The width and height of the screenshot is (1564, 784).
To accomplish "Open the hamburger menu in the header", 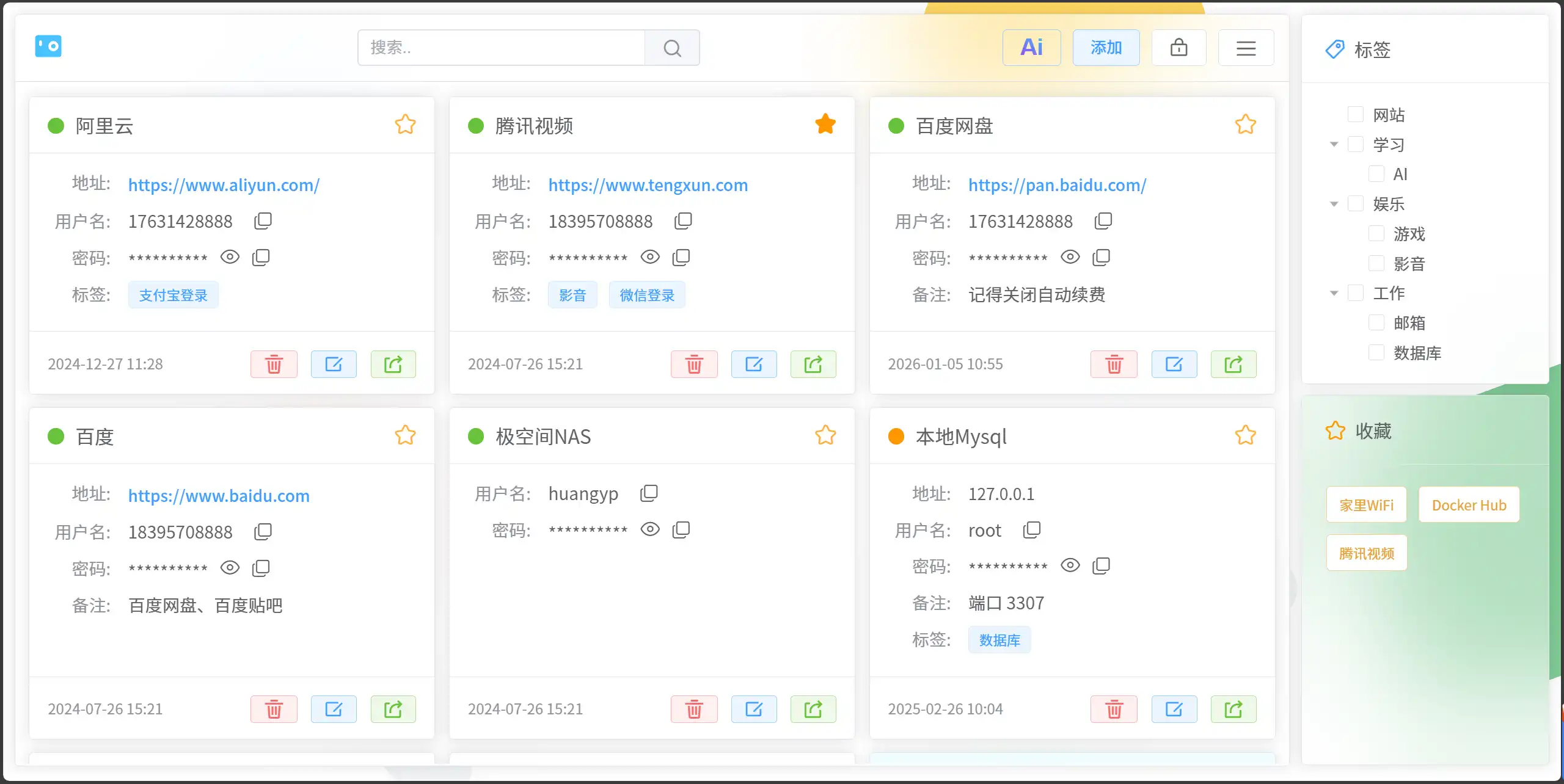I will [1246, 48].
